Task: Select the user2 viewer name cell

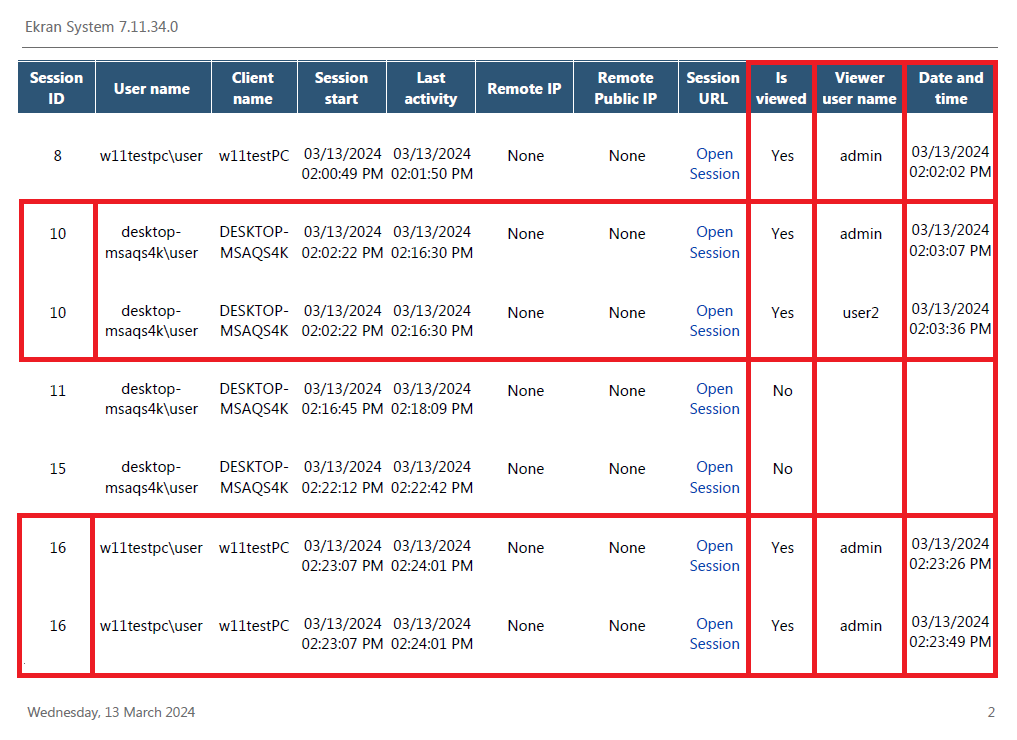Action: [x=860, y=313]
